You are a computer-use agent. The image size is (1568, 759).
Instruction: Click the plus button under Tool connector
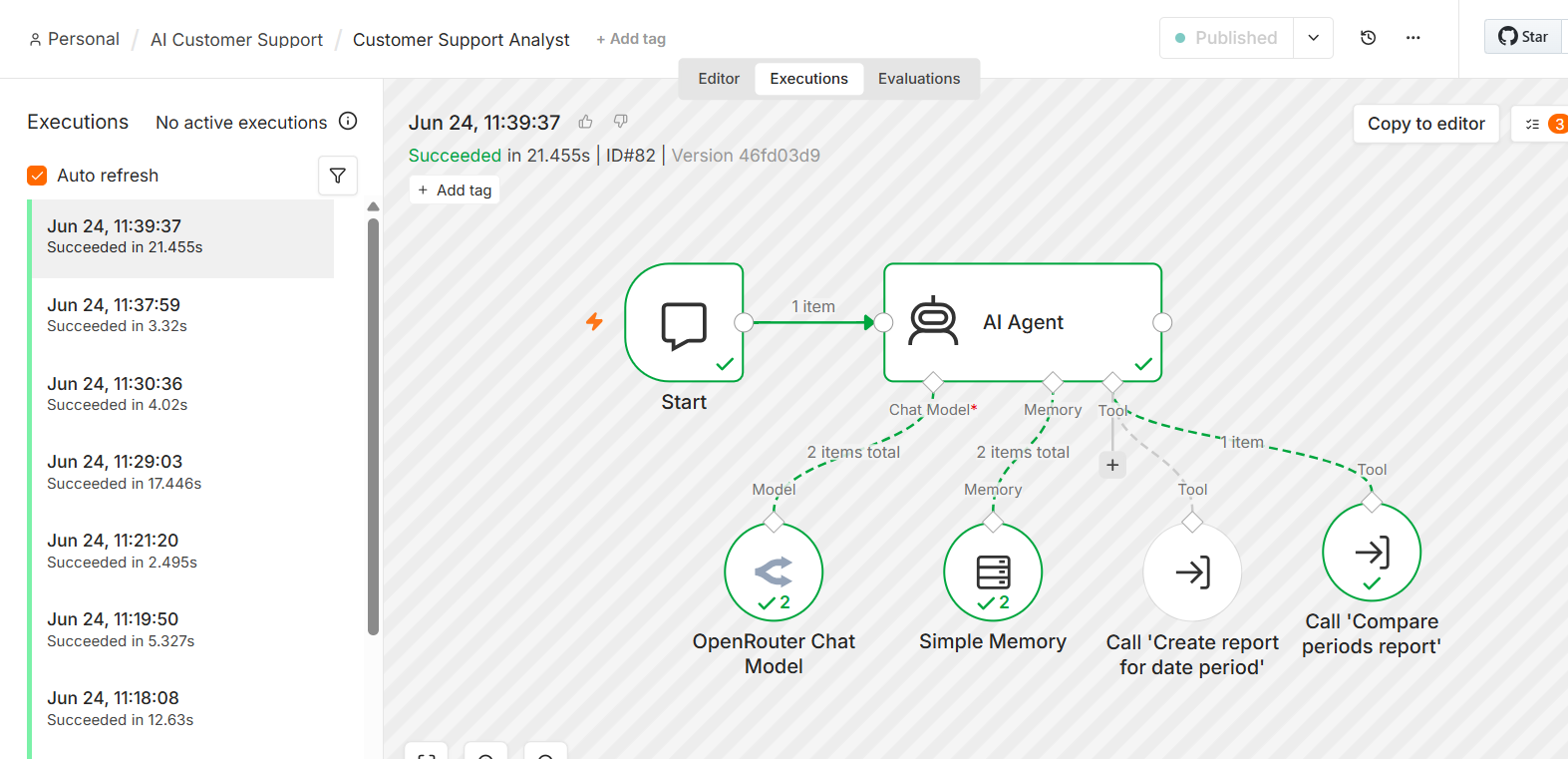[1112, 465]
